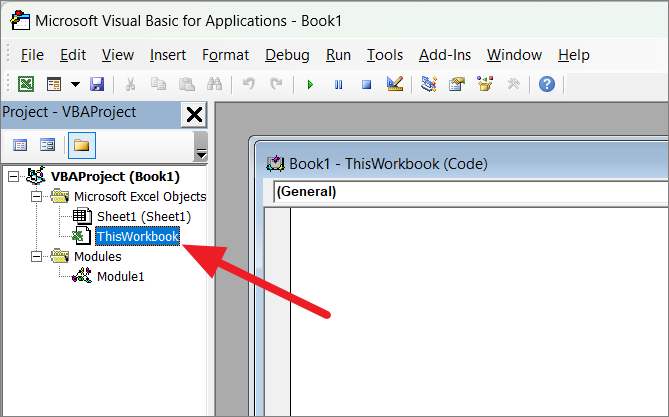Image resolution: width=669 pixels, height=417 pixels.
Task: Click View Code icon in Project panel
Action: coord(20,145)
